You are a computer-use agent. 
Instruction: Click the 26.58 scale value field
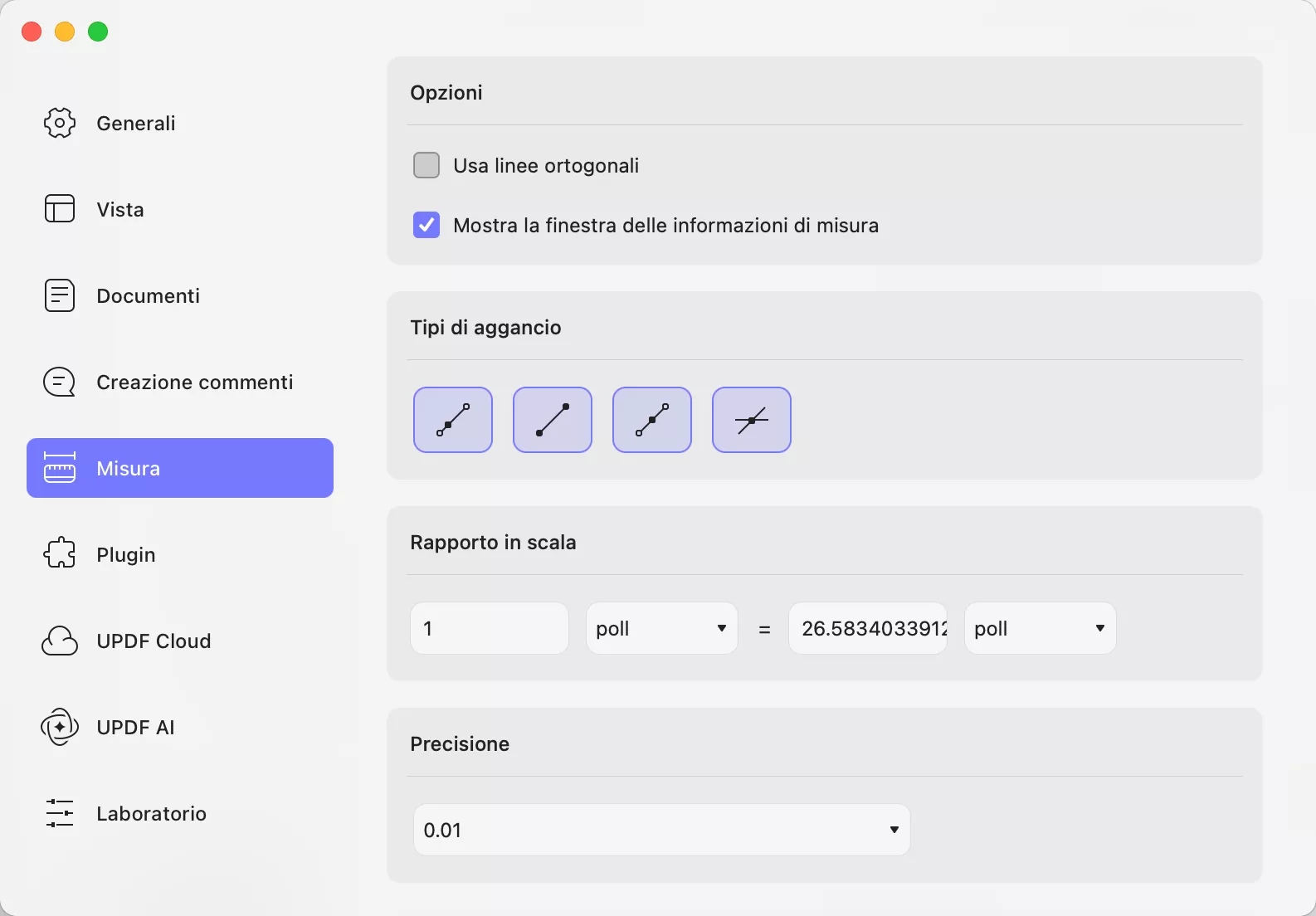click(x=868, y=628)
